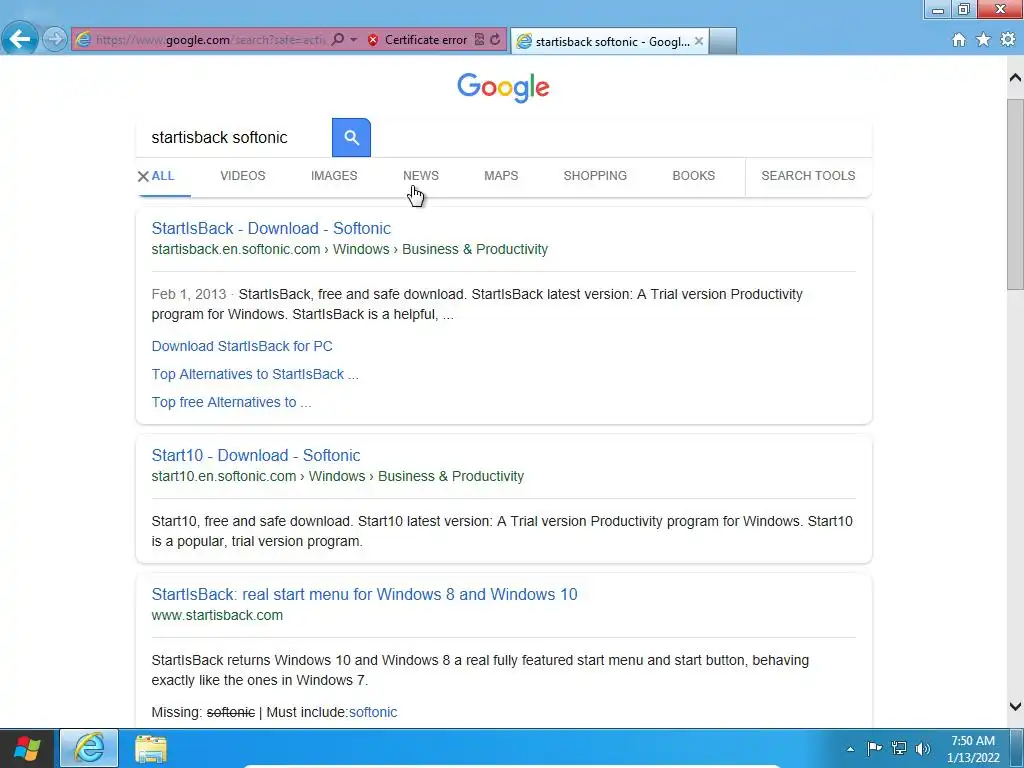Click the vertical scrollbar thumb
1024x768 pixels.
coord(1015,194)
